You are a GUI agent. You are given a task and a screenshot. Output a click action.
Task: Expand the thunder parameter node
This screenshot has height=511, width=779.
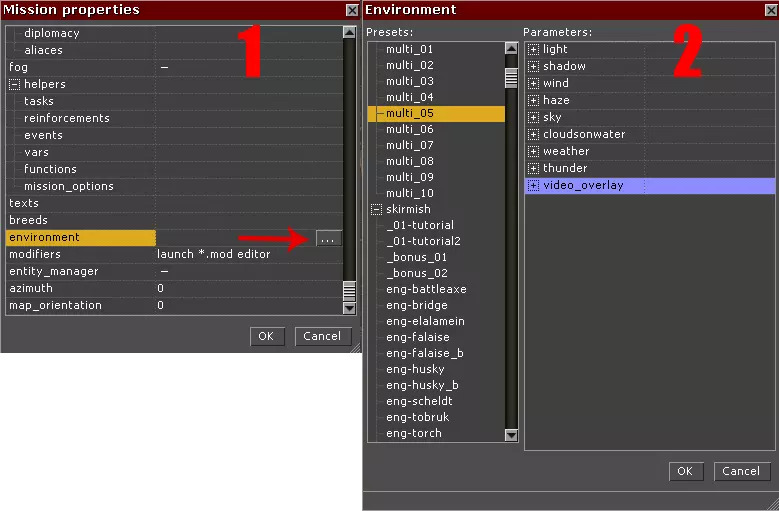pos(533,168)
